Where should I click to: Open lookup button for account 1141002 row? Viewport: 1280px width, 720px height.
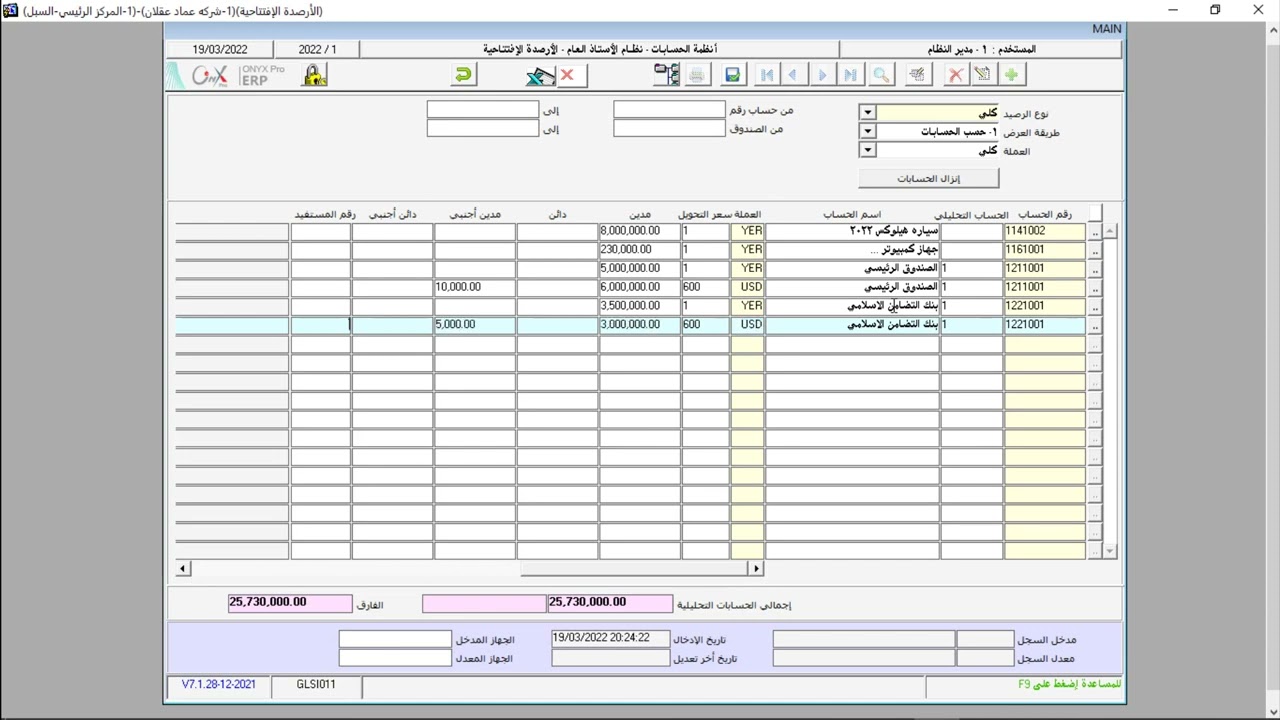(1095, 231)
